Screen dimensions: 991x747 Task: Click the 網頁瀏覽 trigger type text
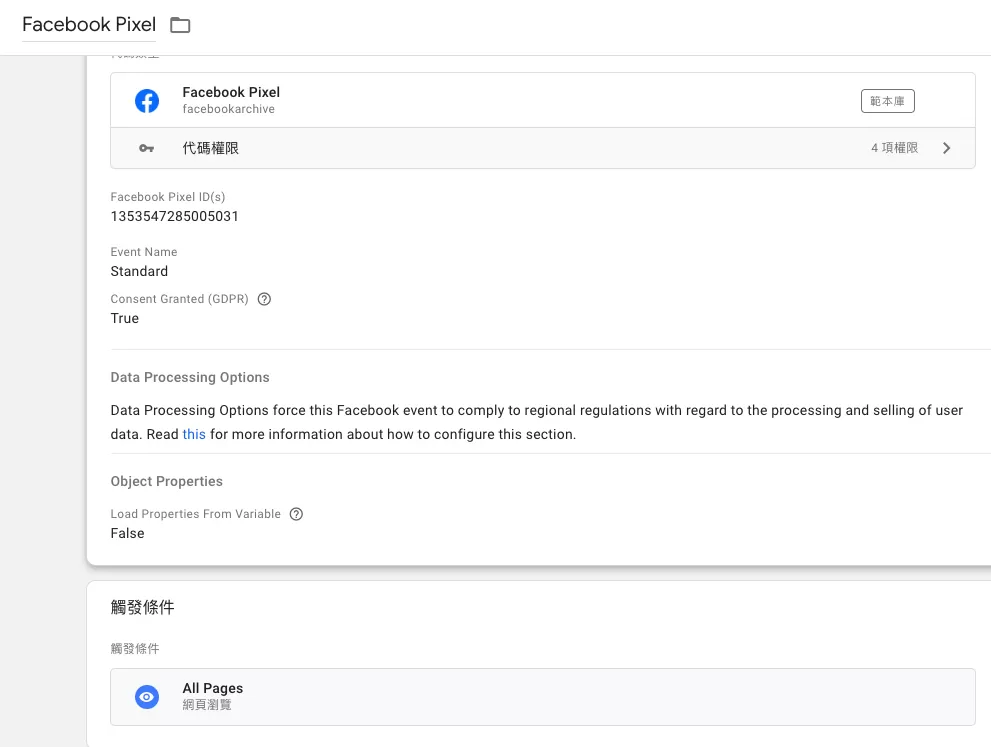[x=207, y=705]
